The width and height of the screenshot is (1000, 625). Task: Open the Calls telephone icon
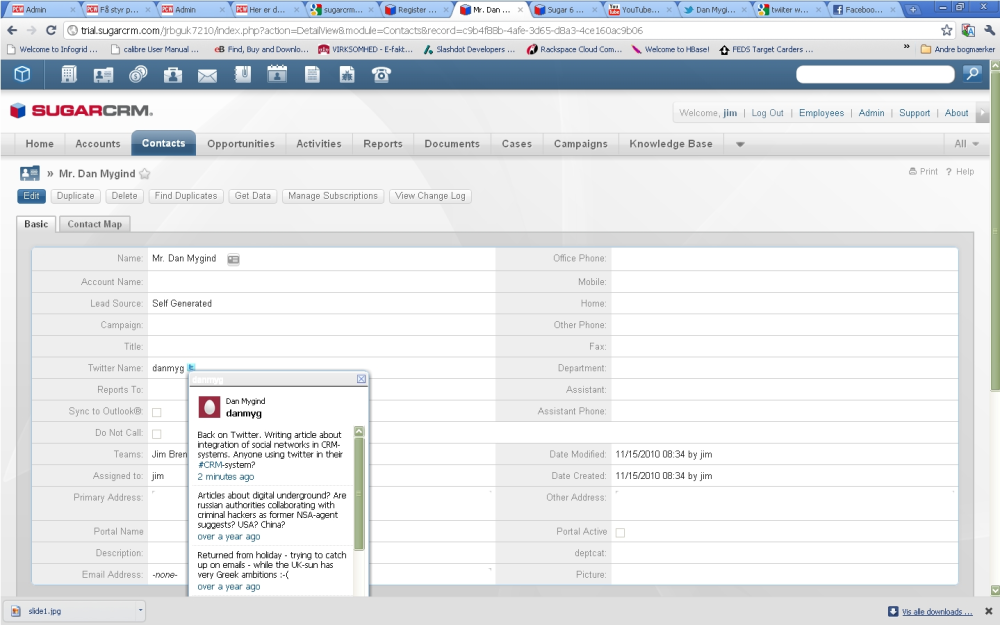(381, 75)
